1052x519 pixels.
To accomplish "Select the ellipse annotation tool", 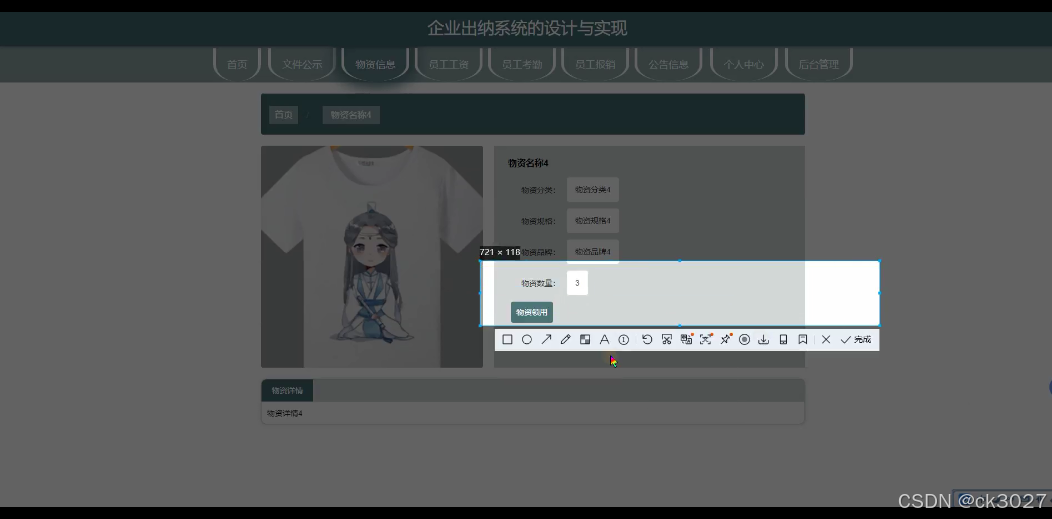I will (527, 339).
